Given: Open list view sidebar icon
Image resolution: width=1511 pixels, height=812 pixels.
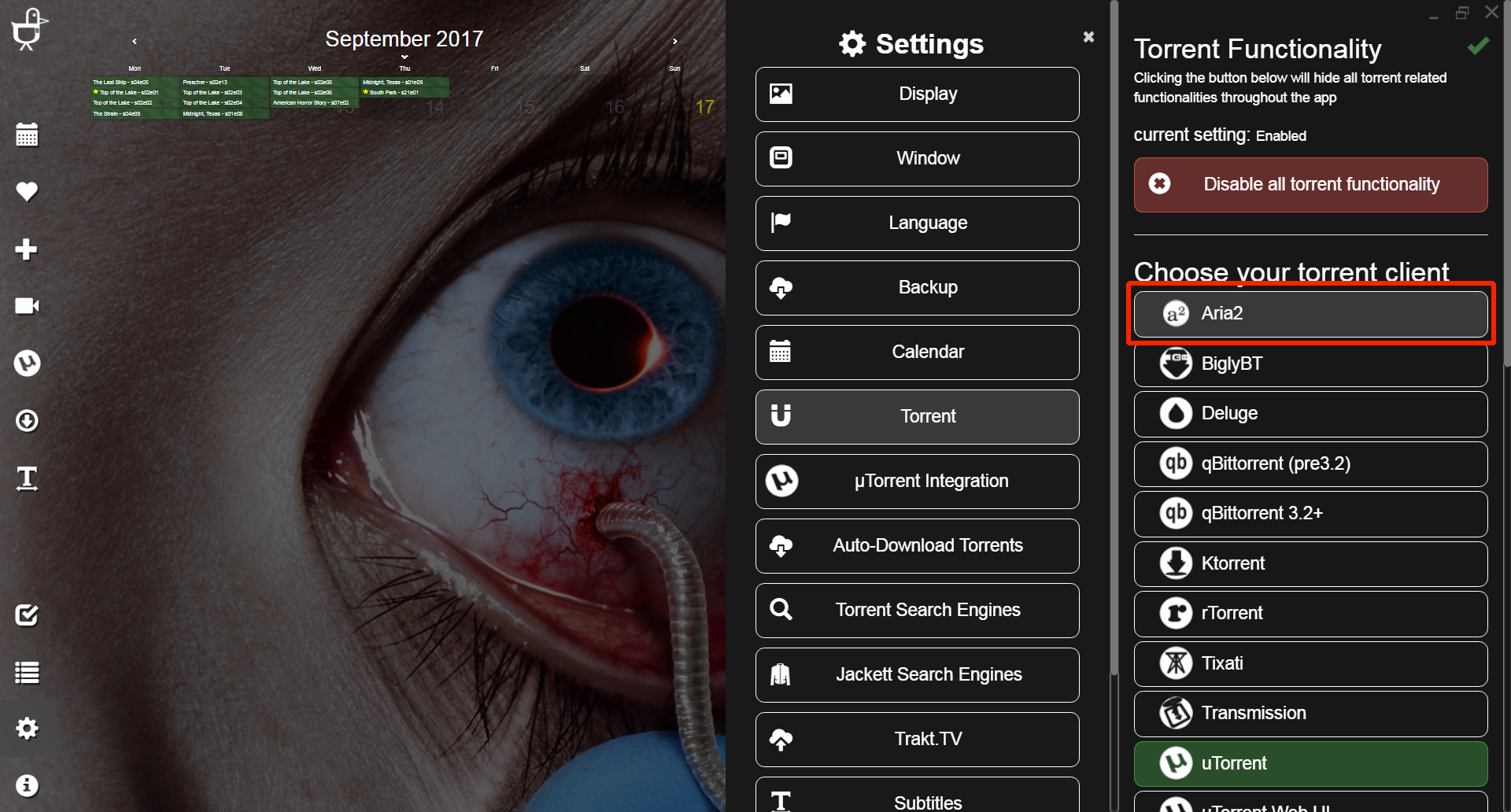Looking at the screenshot, I should [x=27, y=673].
